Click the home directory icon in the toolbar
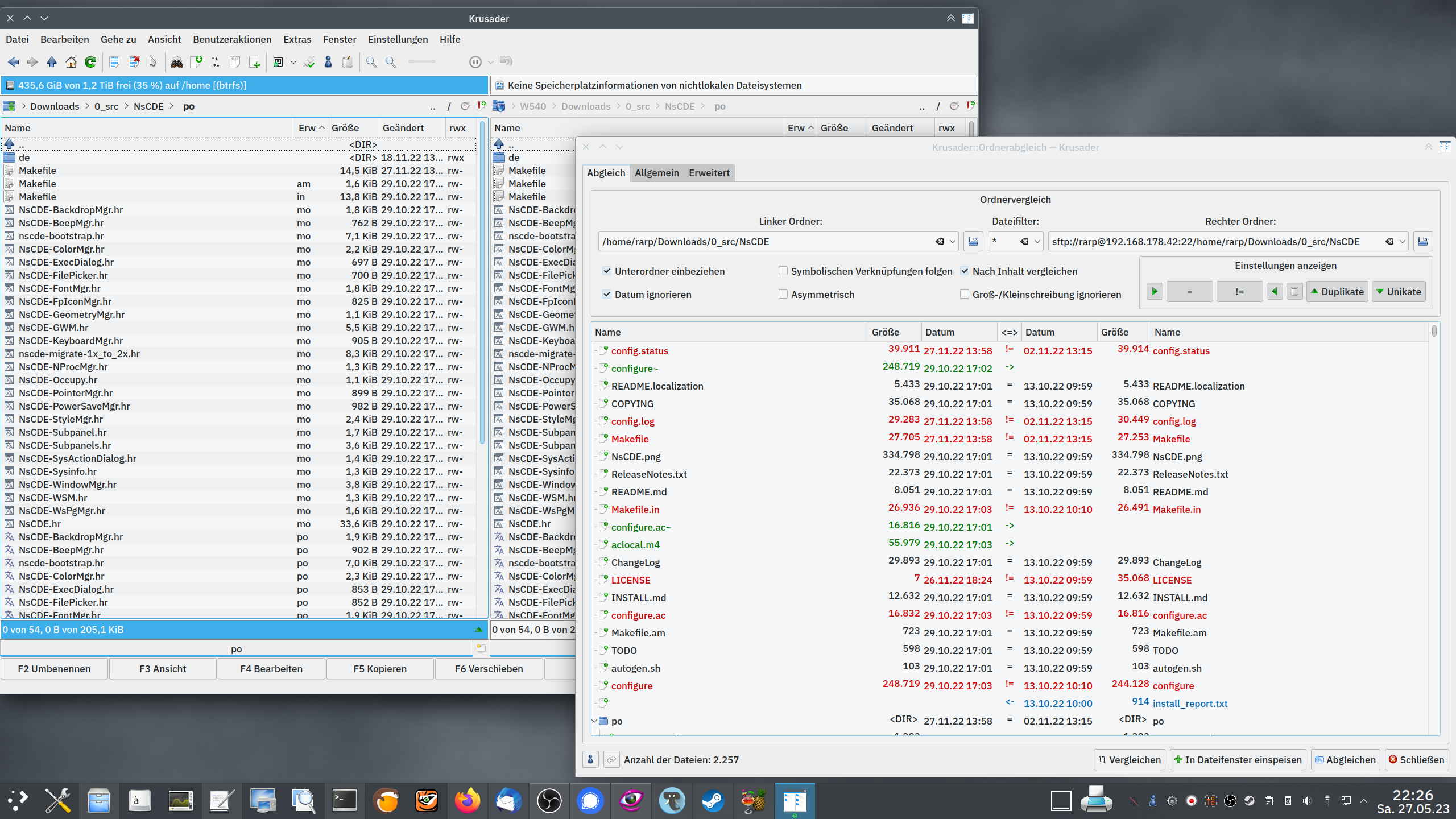The image size is (1456, 819). pyautogui.click(x=71, y=63)
